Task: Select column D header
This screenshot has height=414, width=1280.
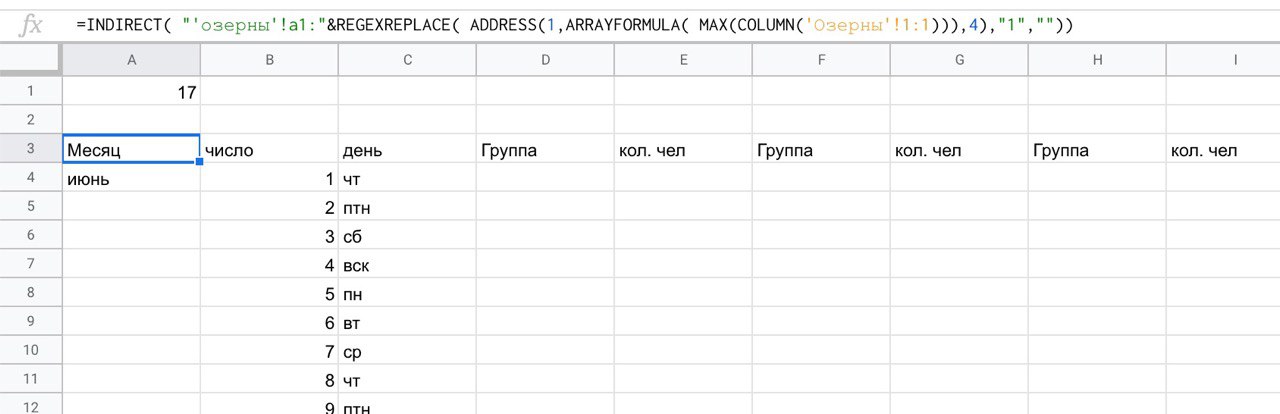Action: (x=545, y=60)
